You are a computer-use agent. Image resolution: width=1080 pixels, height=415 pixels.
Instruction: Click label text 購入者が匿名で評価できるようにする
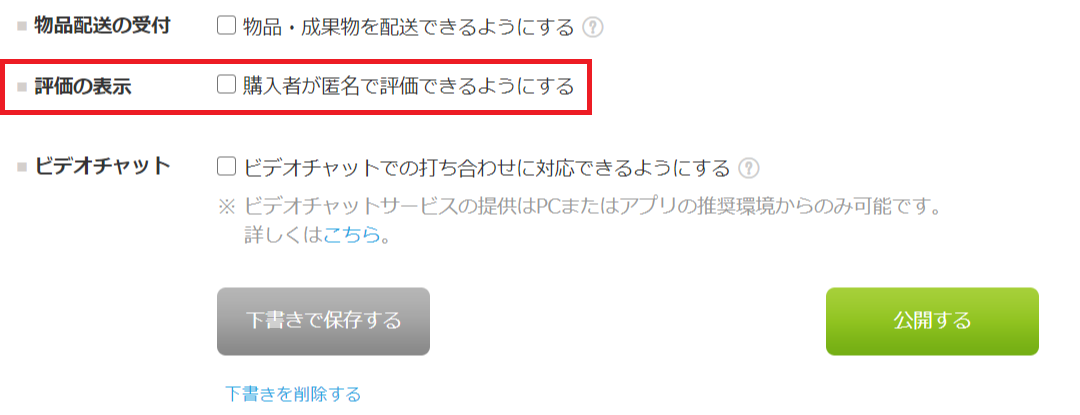click(x=408, y=87)
